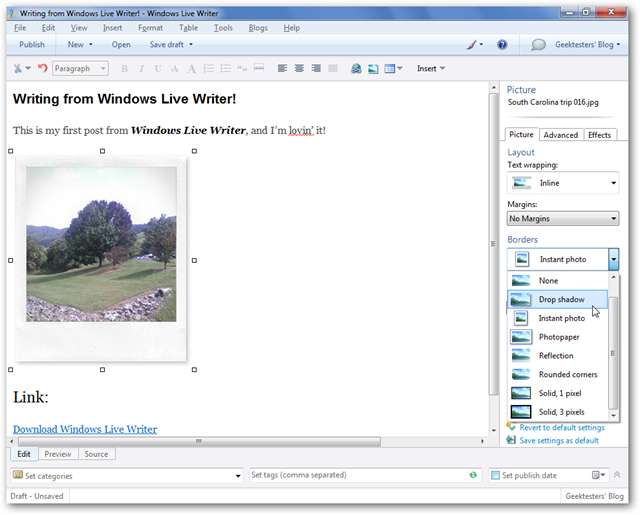Open the Text wrapping Inline dropdown
The image size is (640, 515).
[563, 183]
